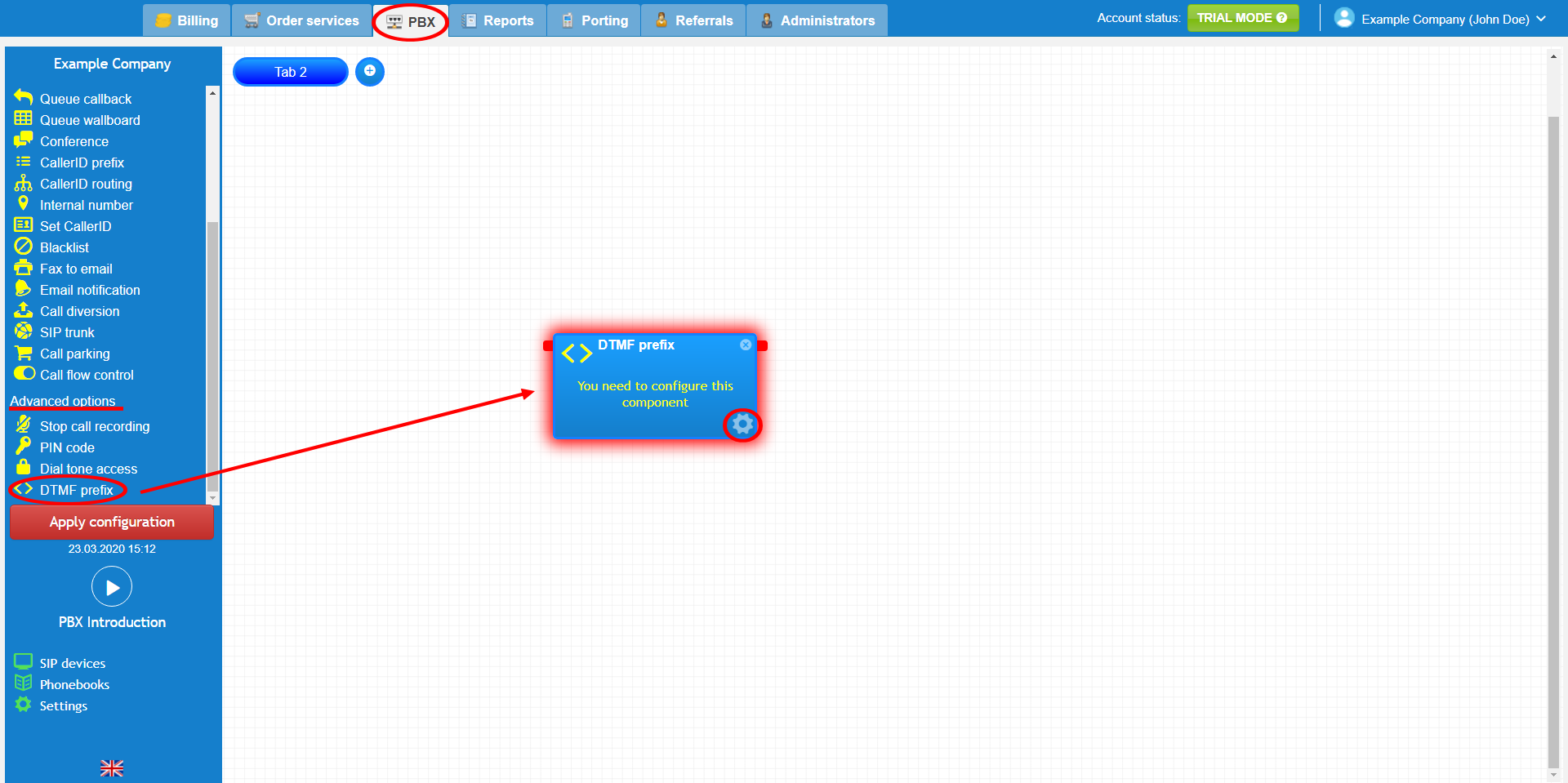
Task: Click the Queue wallboard grid icon
Action: (x=23, y=119)
